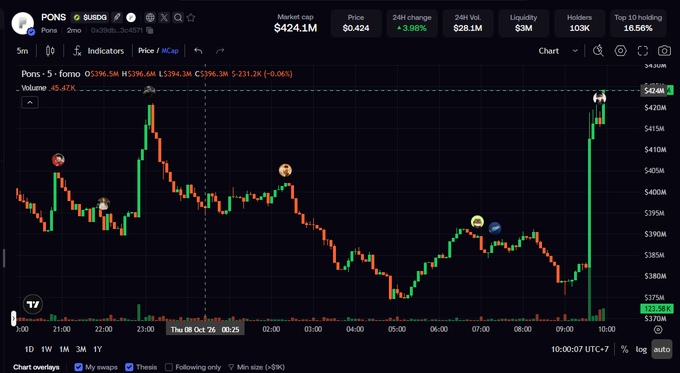Image resolution: width=680 pixels, height=373 pixels.
Task: Uncheck the My swaps overlay checkbox
Action: (78, 367)
